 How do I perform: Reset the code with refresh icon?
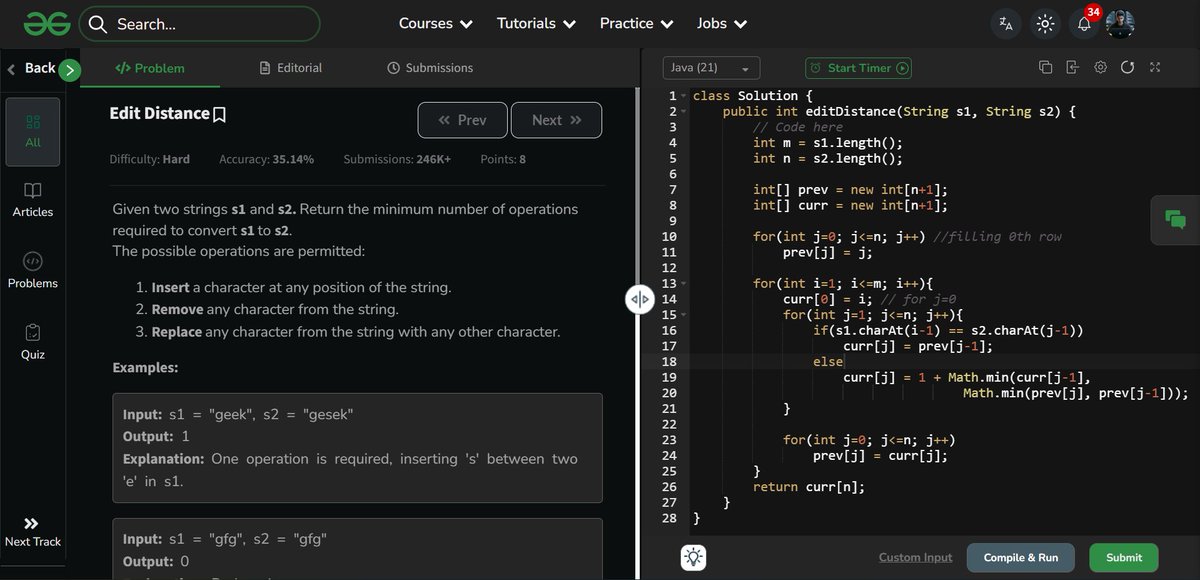(1128, 66)
